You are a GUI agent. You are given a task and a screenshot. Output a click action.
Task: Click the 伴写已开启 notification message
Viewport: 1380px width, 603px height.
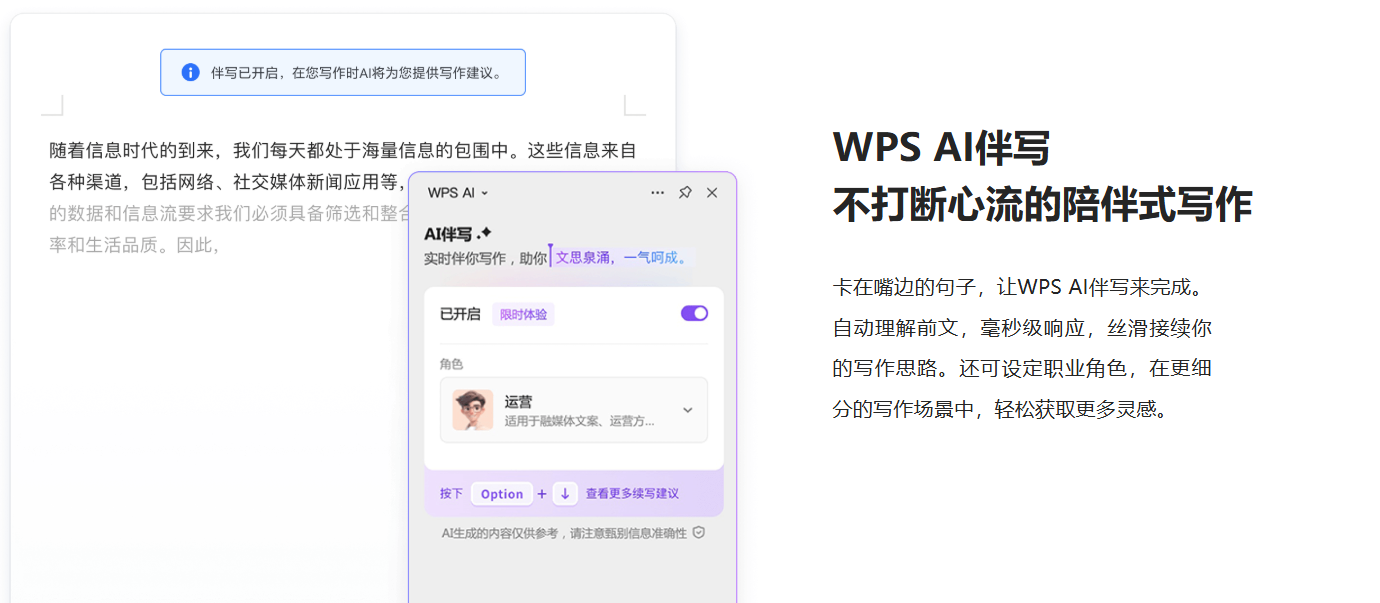tap(356, 73)
